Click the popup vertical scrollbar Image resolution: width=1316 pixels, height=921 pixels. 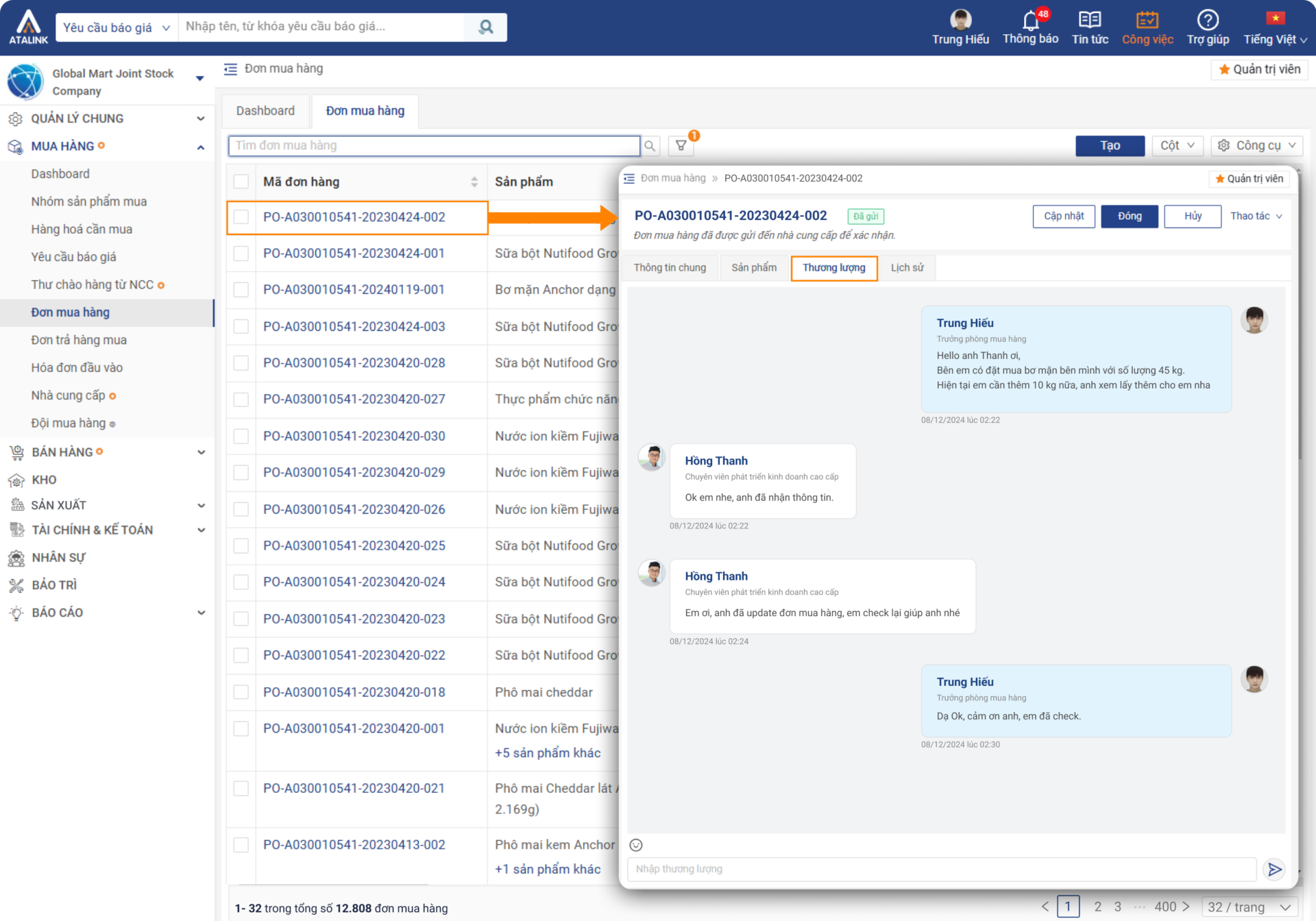pyautogui.click(x=1298, y=315)
